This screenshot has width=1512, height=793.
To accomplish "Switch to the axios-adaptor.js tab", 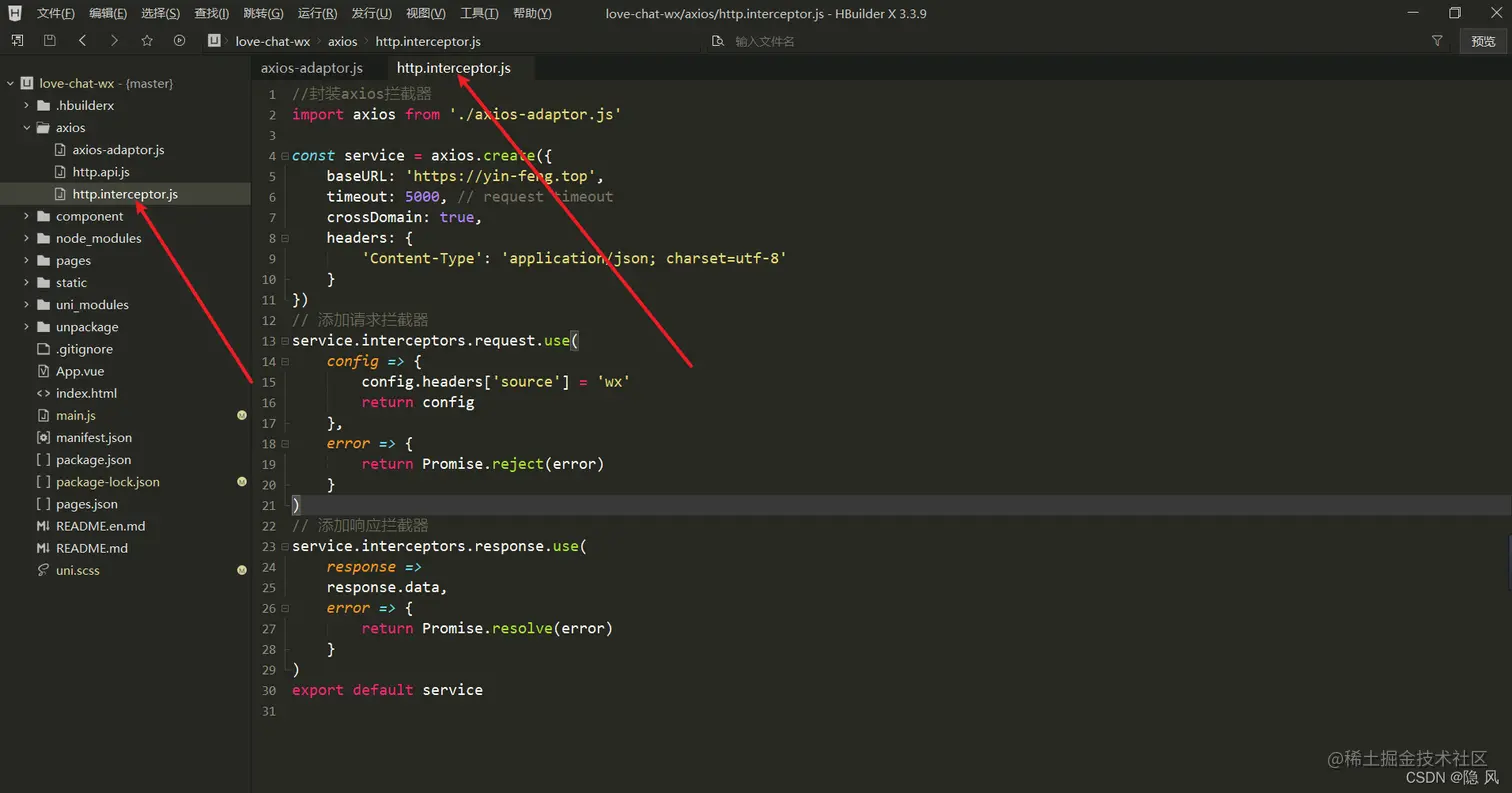I will [312, 68].
